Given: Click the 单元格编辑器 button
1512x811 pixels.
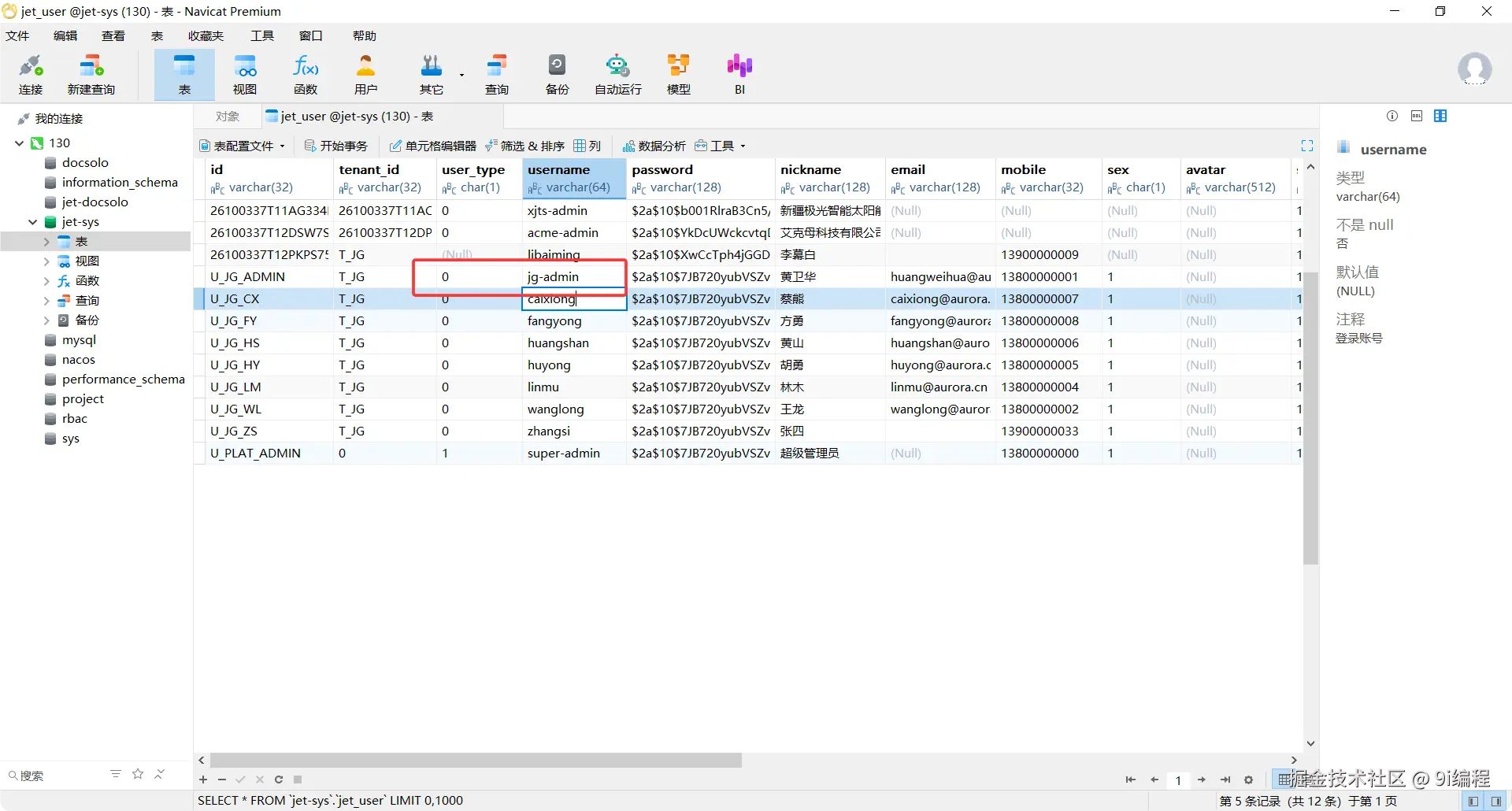Looking at the screenshot, I should (x=433, y=146).
